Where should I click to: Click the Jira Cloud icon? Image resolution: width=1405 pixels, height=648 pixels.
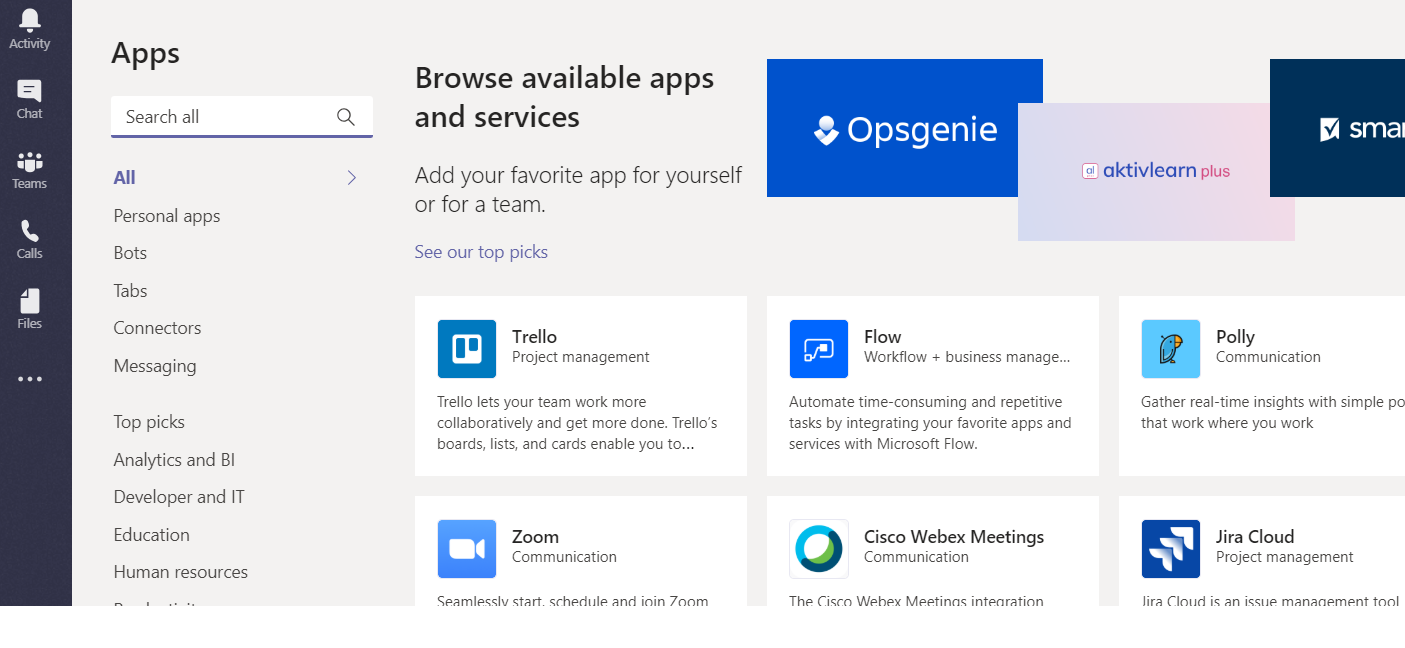click(x=1171, y=549)
